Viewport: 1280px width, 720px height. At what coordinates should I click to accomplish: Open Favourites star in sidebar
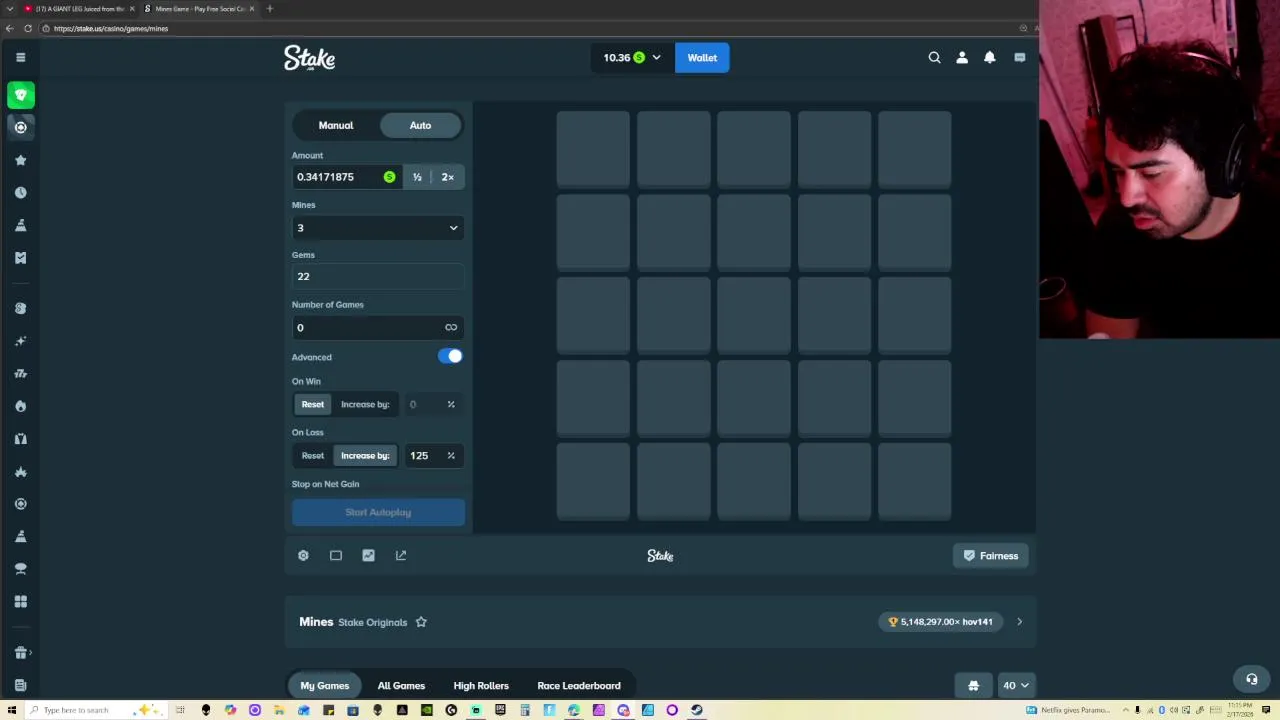[x=20, y=160]
